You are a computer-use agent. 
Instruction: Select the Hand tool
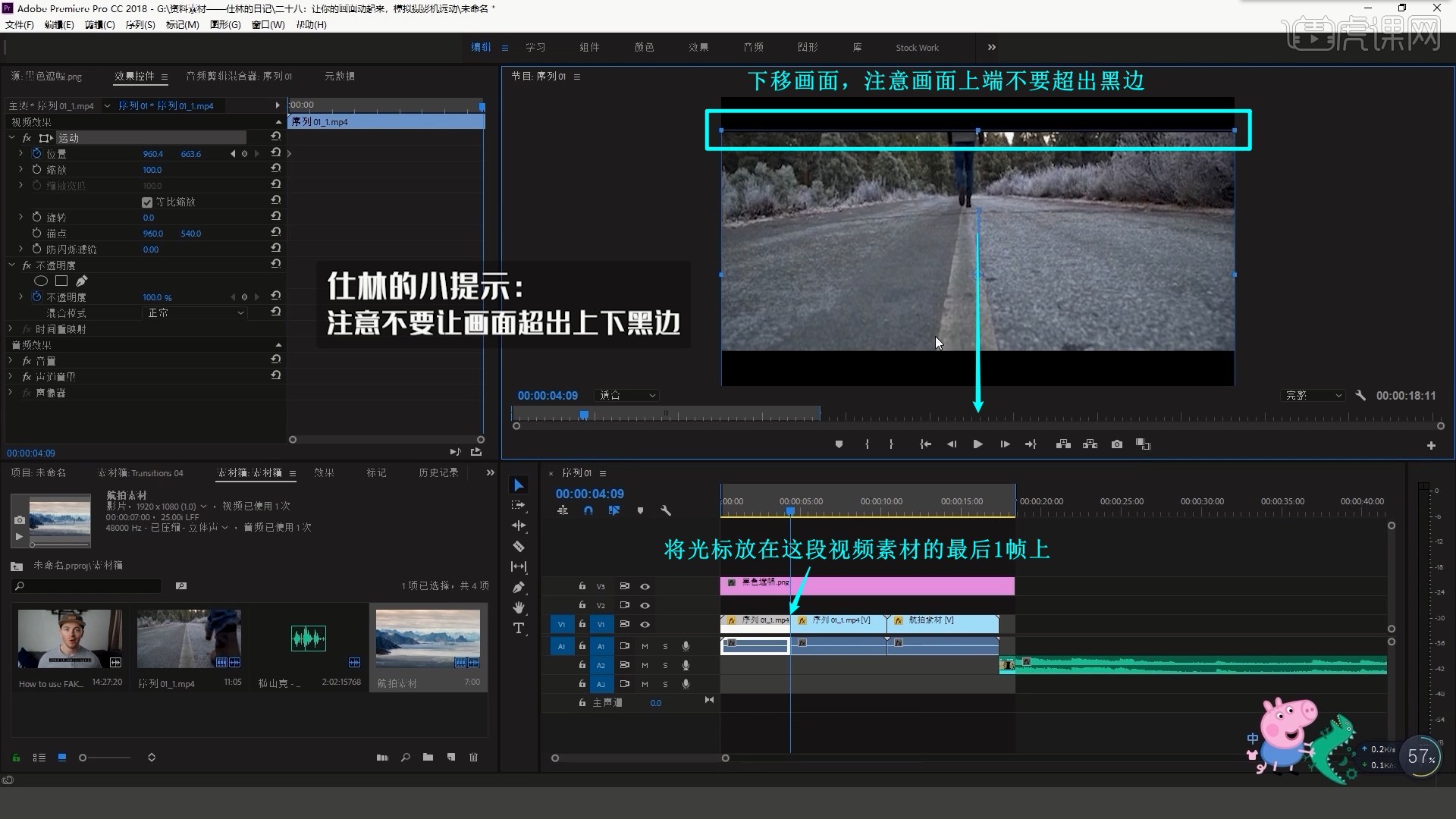[x=519, y=607]
